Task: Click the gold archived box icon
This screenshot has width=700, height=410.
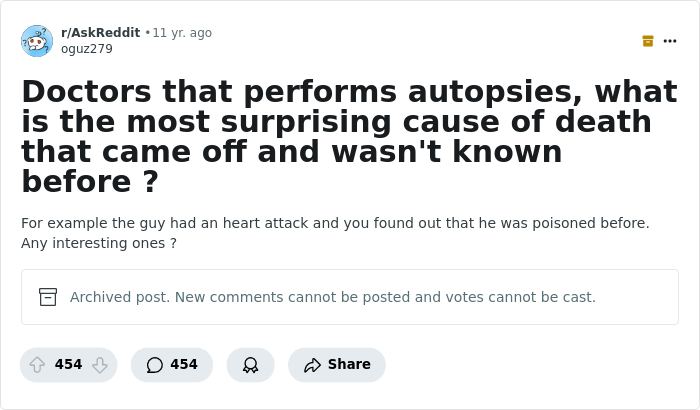Action: click(648, 41)
